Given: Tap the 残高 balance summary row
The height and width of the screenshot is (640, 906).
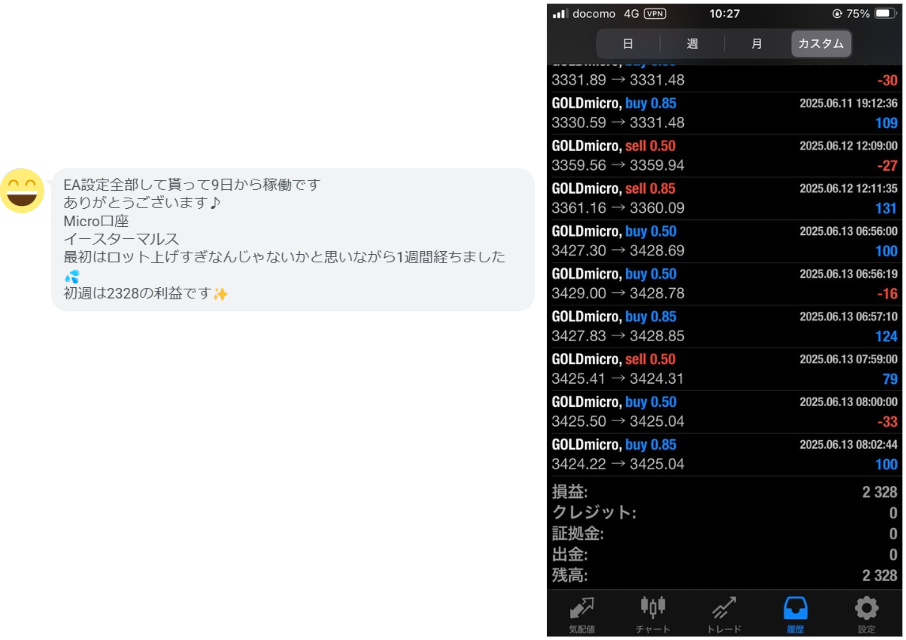Looking at the screenshot, I should pos(725,576).
